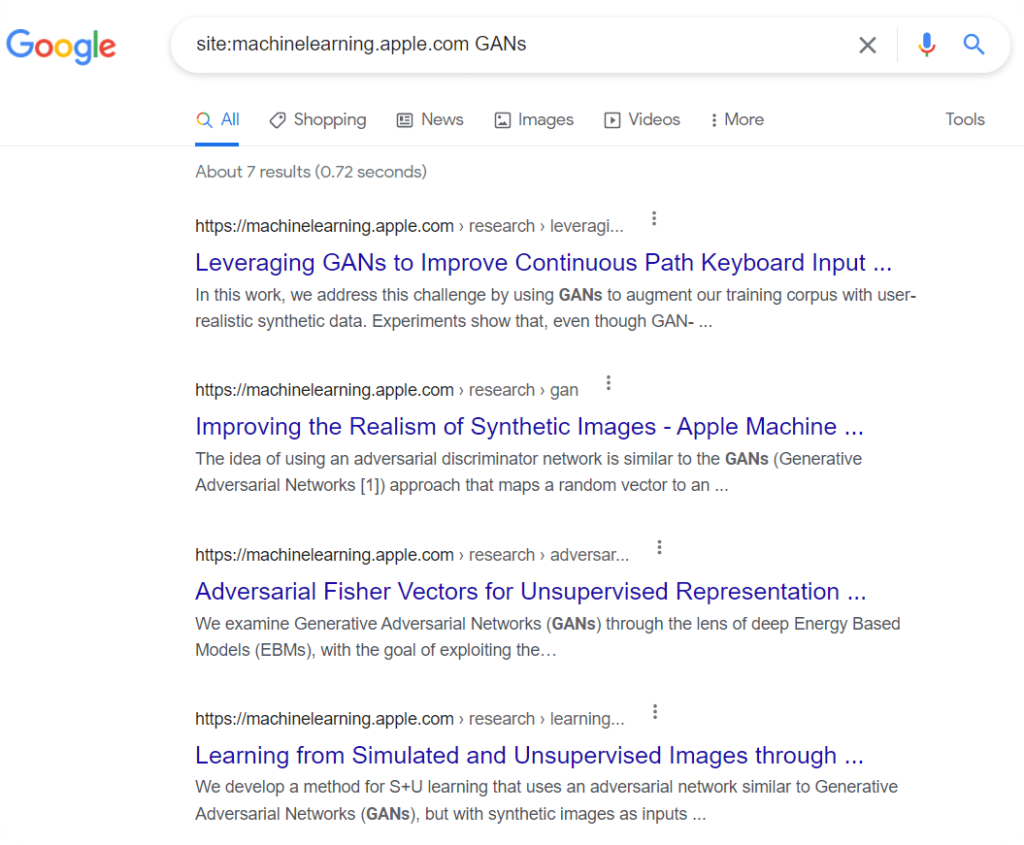Click snippet 'The idea of using an adversarial discriminator'
1024x845 pixels.
pyautogui.click(x=528, y=472)
